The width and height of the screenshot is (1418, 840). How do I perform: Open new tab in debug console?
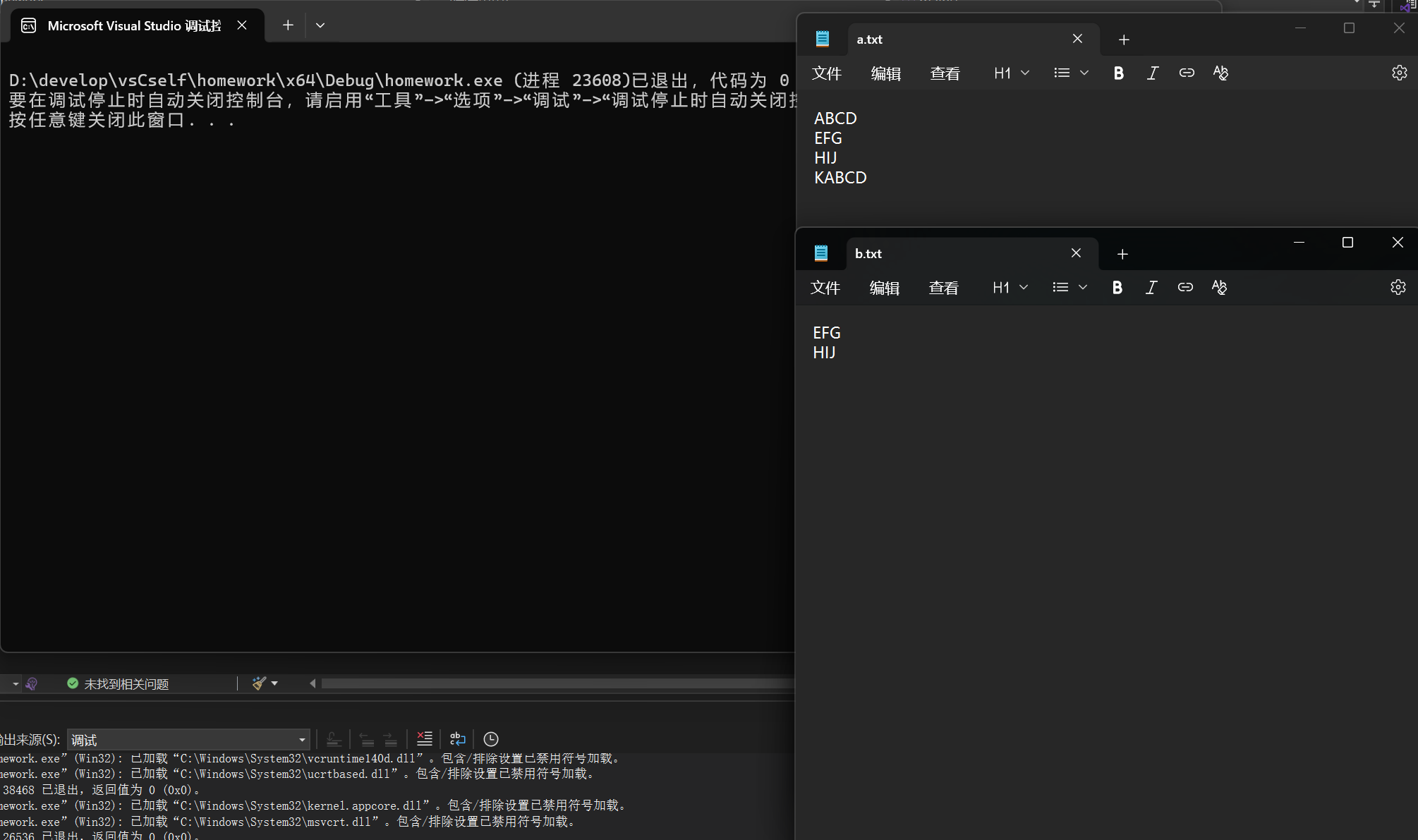[288, 25]
